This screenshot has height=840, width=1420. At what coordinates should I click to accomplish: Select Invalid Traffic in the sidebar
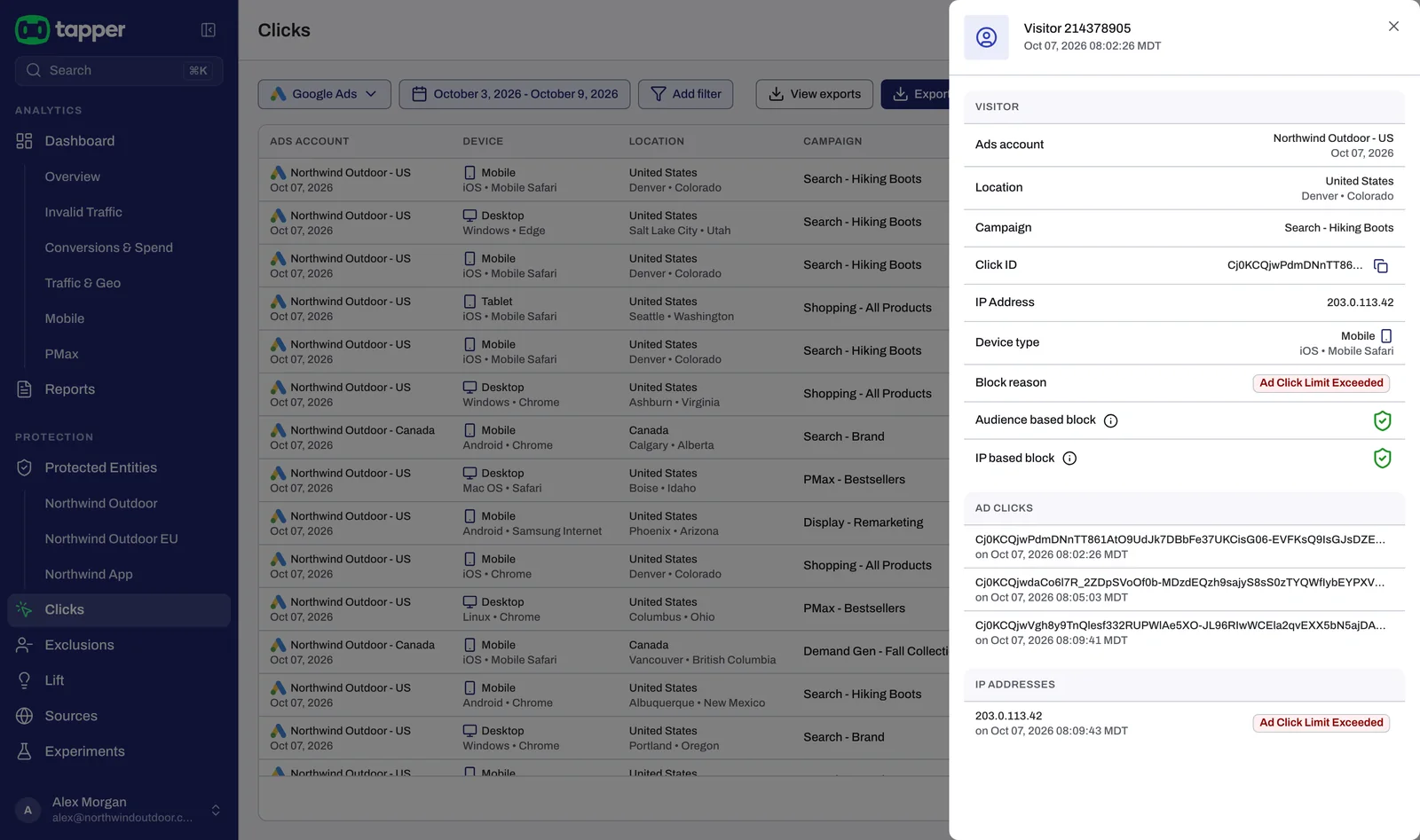(83, 212)
